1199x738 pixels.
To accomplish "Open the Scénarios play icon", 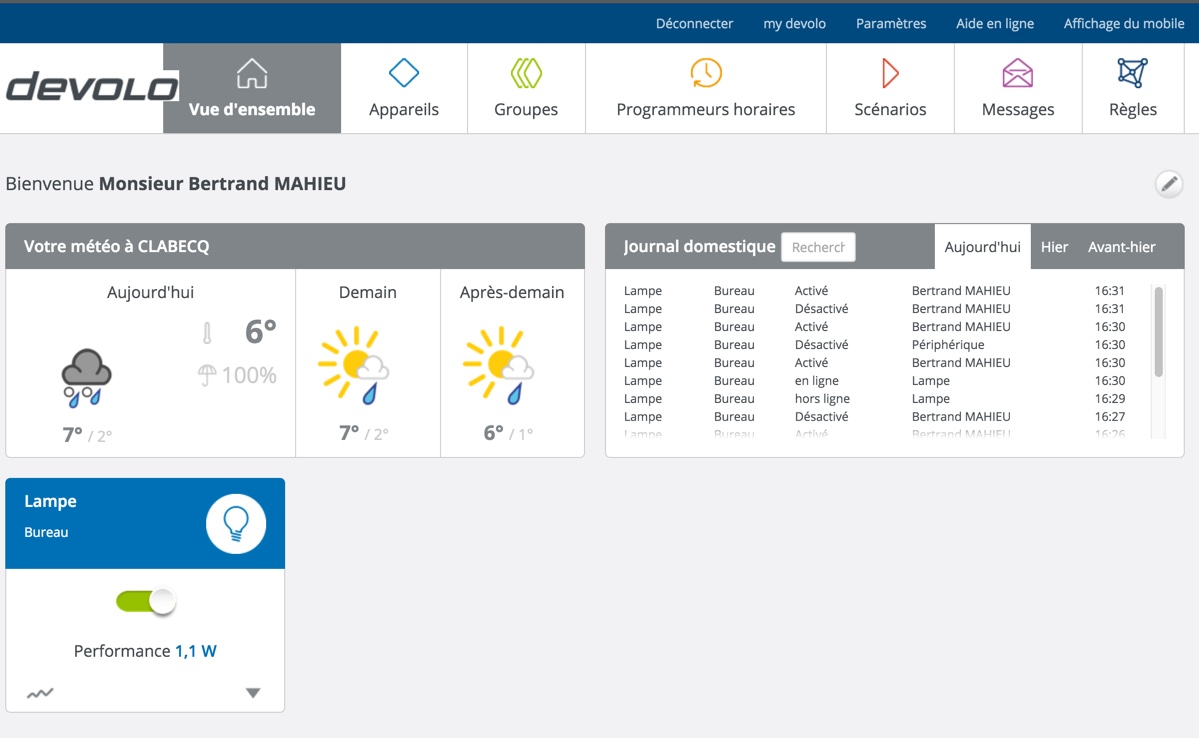I will (890, 73).
